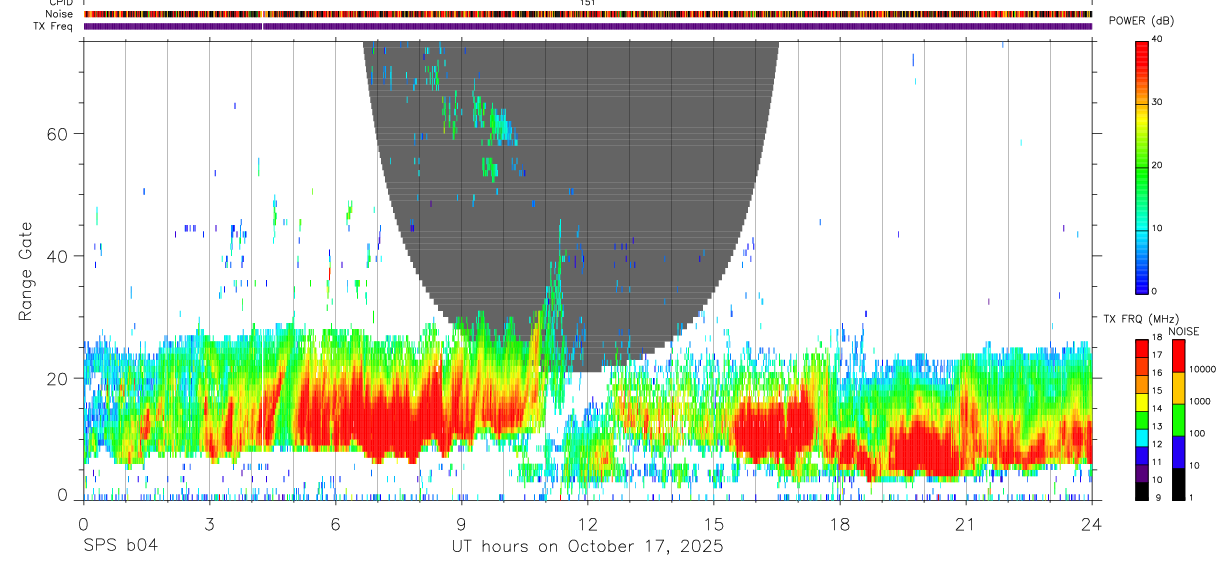Click the 21 tick on the UT hours axis

(965, 524)
